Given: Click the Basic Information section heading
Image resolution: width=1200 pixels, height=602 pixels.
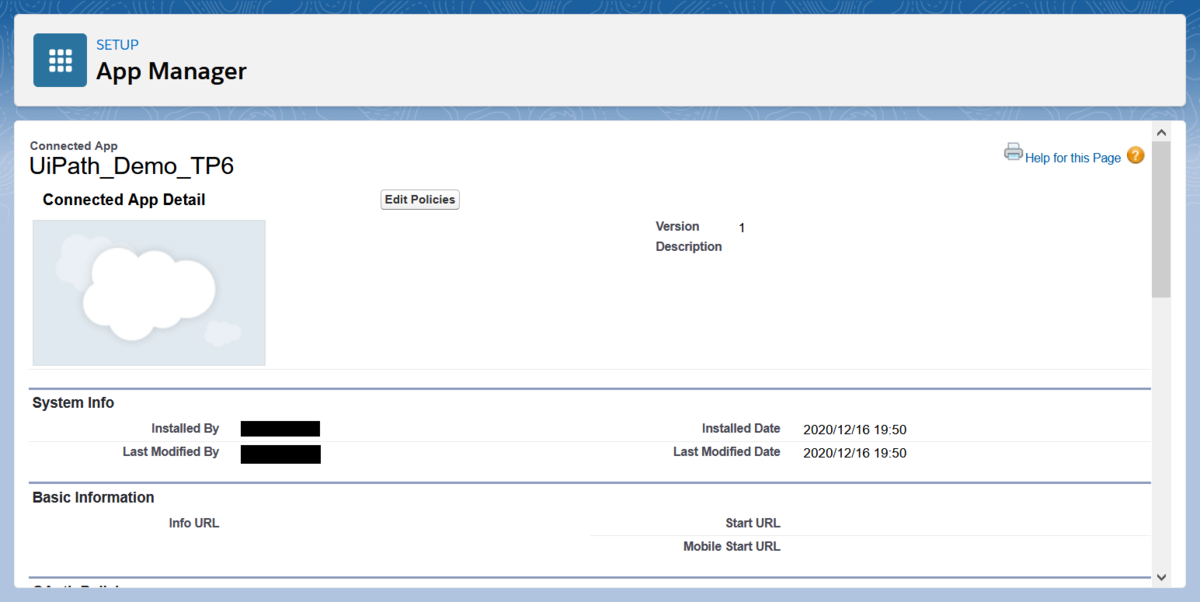Looking at the screenshot, I should tap(93, 497).
